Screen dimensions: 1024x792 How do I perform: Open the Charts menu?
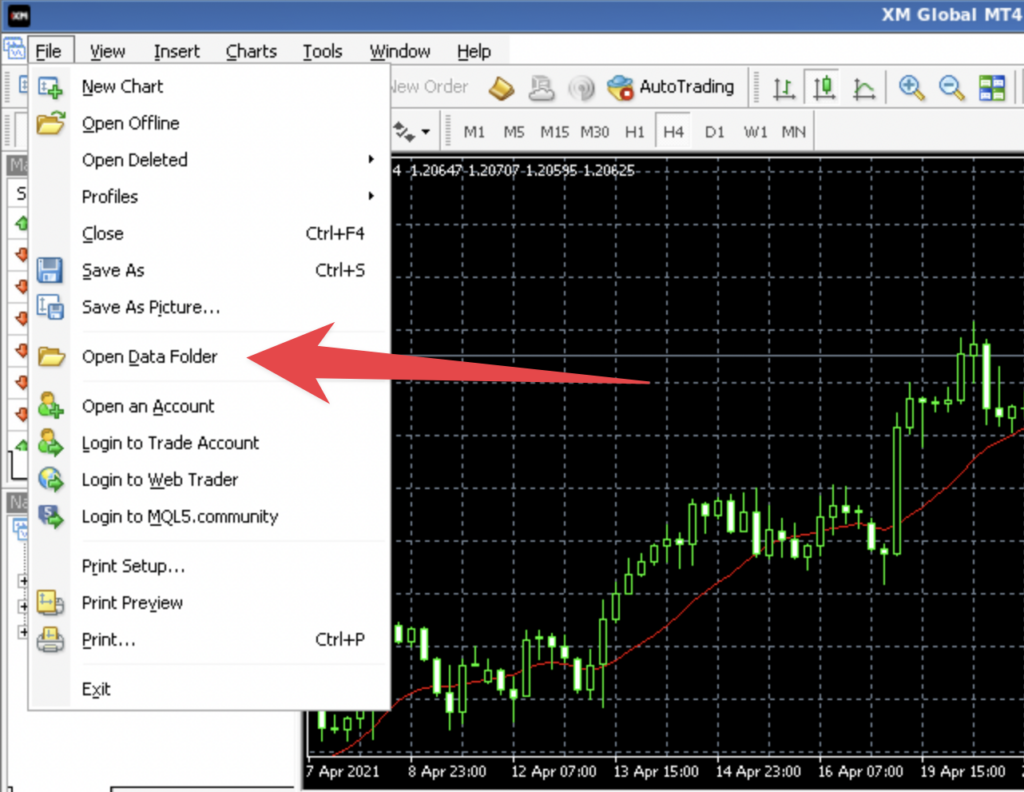tap(251, 51)
